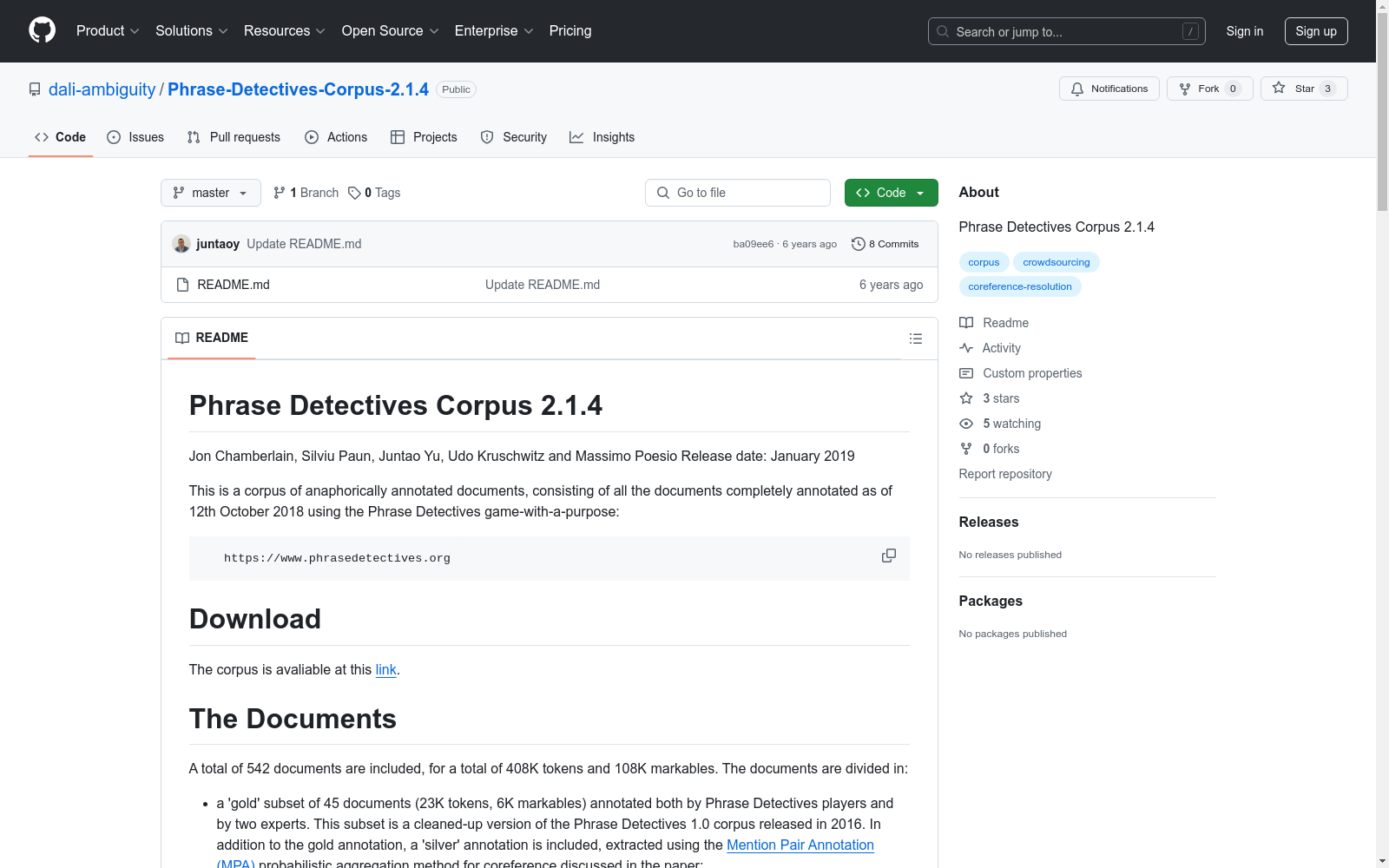The image size is (1389, 868).
Task: Click the Fork button
Action: [x=1209, y=89]
